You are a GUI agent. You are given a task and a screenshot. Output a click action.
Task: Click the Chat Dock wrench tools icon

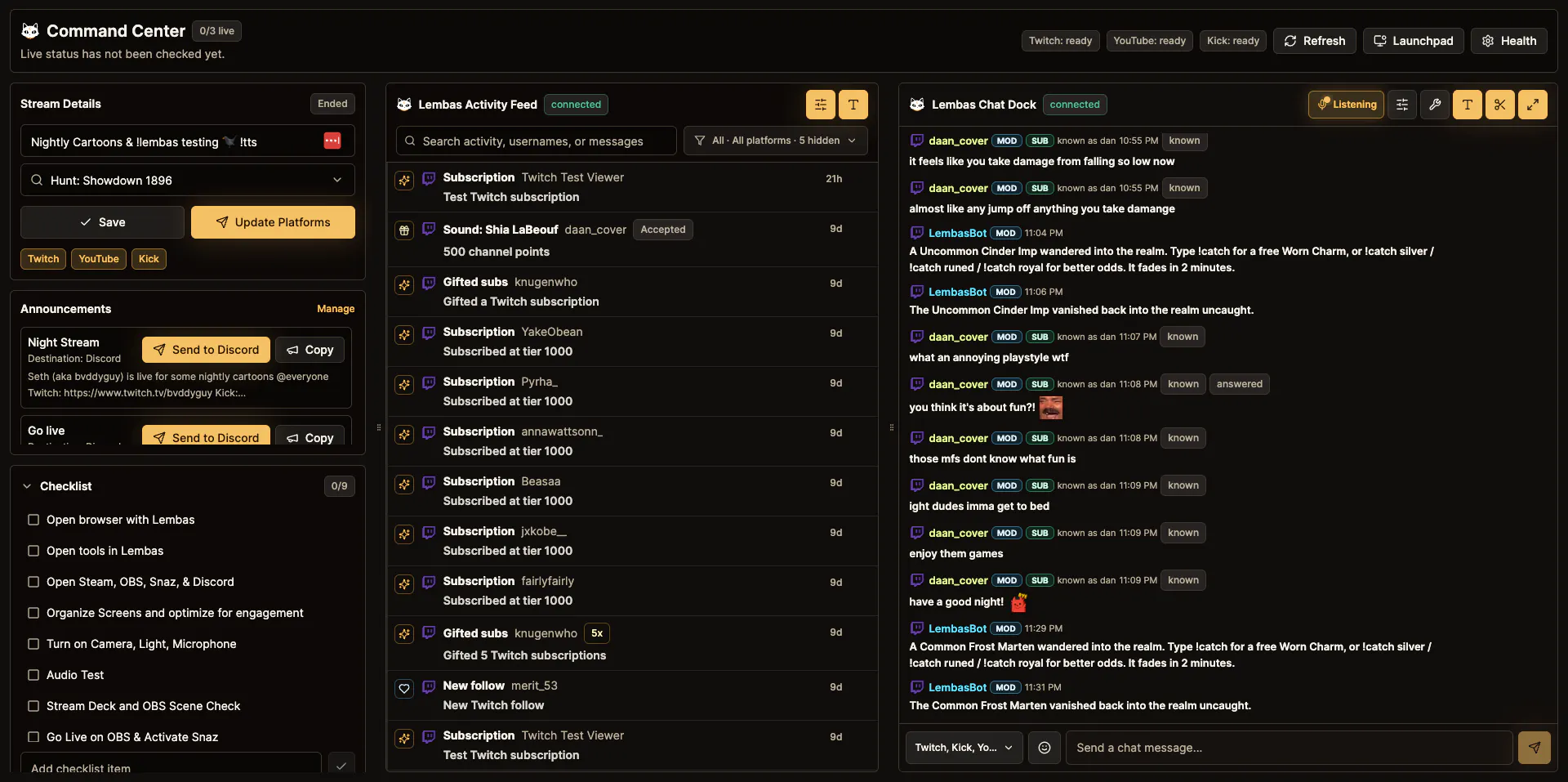(x=1434, y=105)
